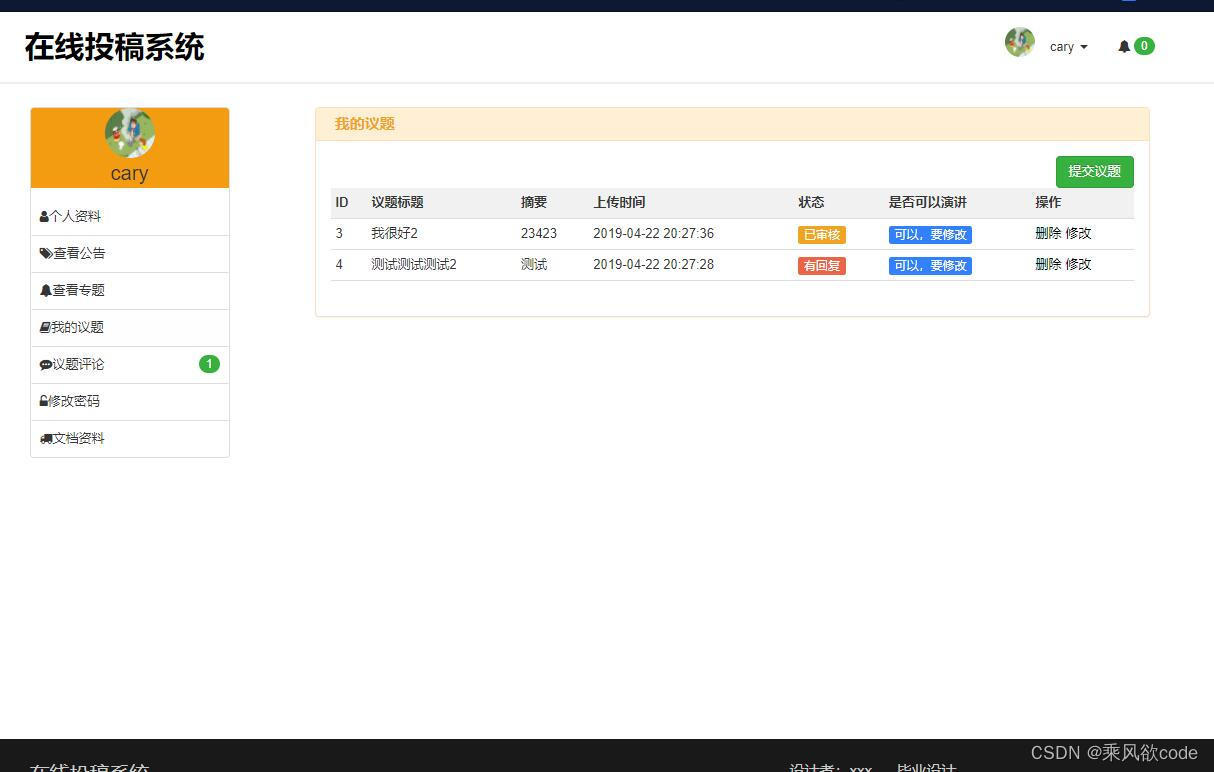Image resolution: width=1214 pixels, height=772 pixels.
Task: Click 可以，要修改 label in row 4
Action: coord(930,266)
